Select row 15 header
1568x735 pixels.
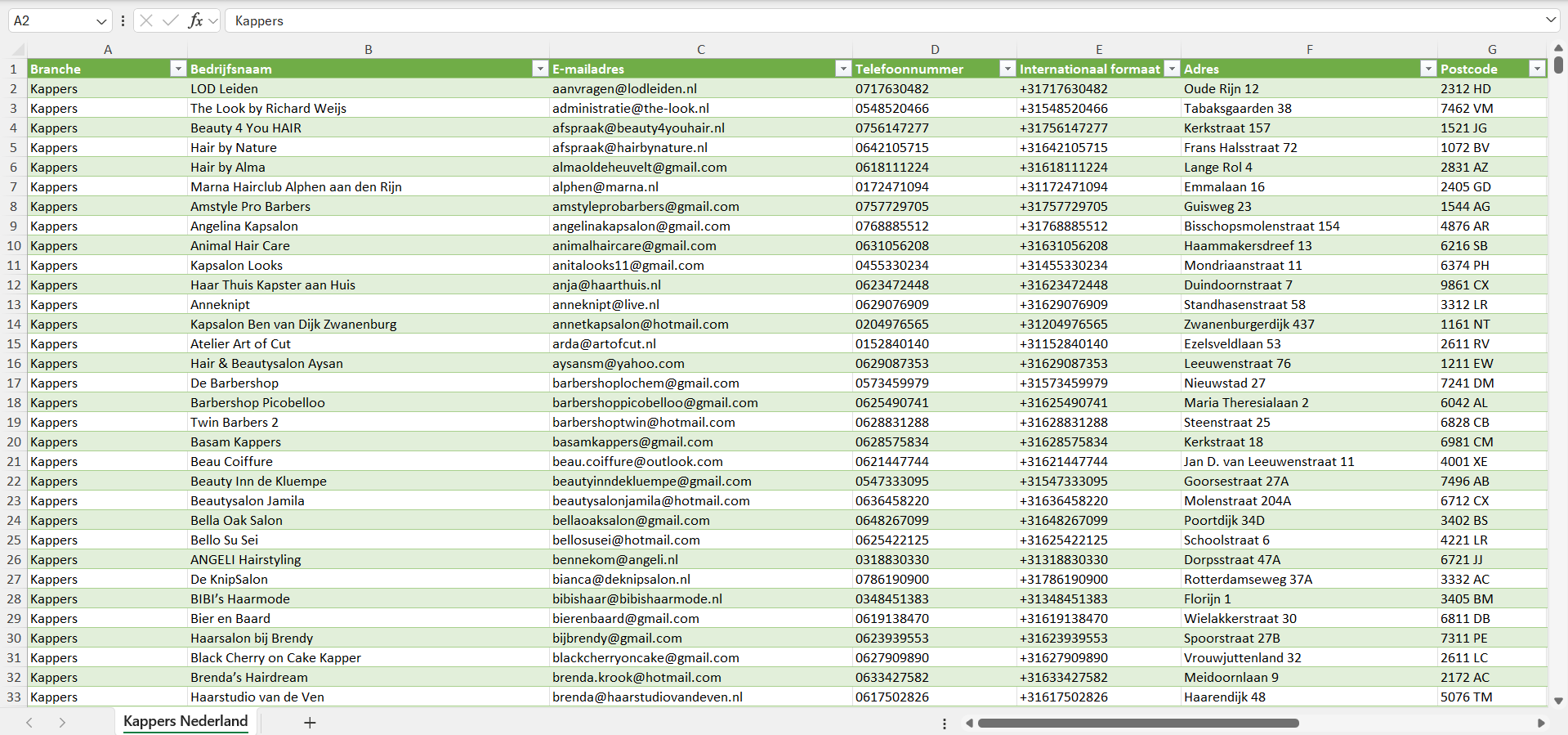coord(14,343)
